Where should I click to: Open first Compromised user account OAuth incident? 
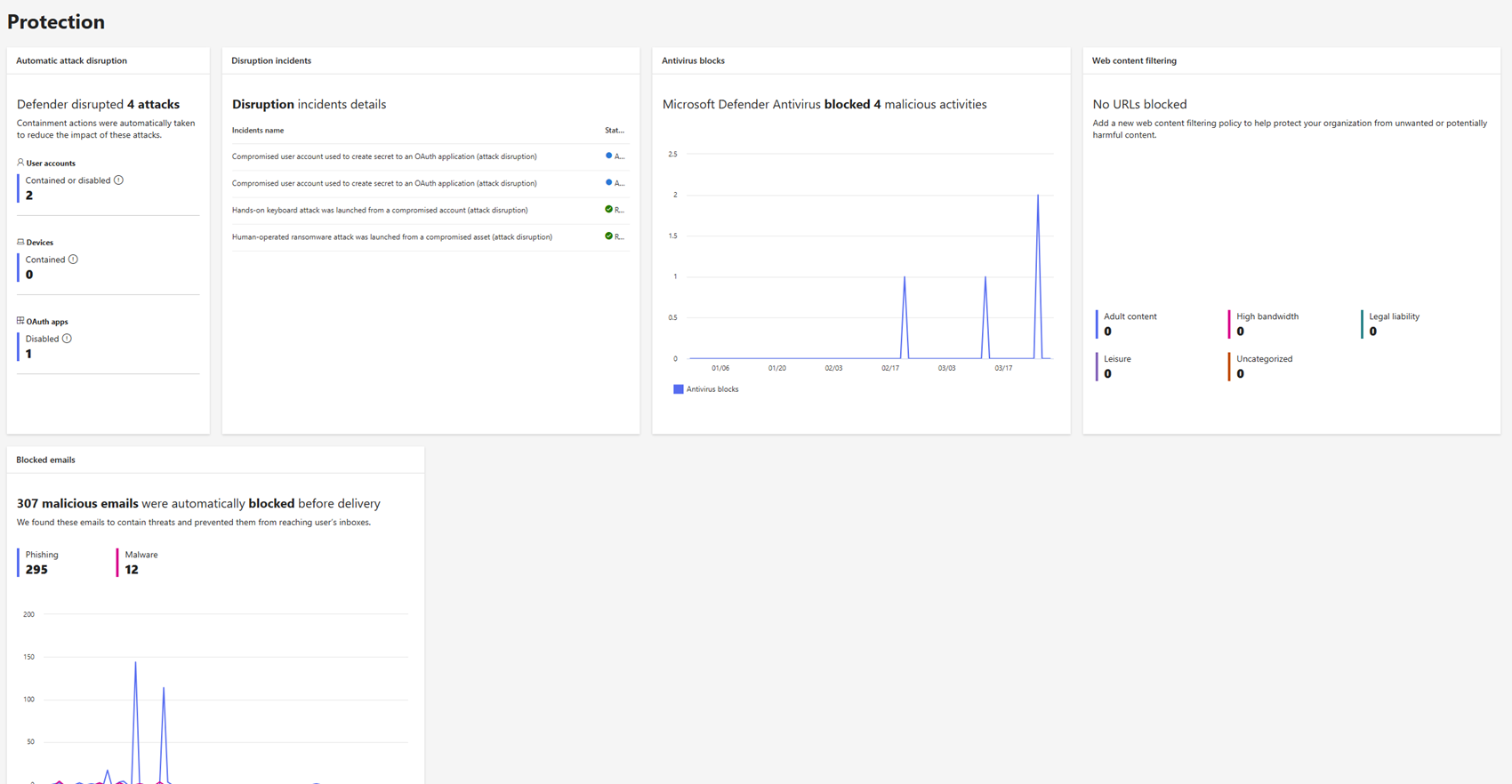point(384,156)
